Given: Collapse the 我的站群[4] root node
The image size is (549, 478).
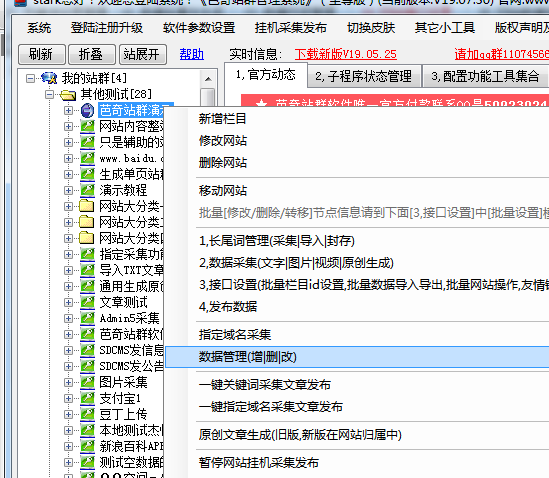Looking at the screenshot, I should coord(30,78).
